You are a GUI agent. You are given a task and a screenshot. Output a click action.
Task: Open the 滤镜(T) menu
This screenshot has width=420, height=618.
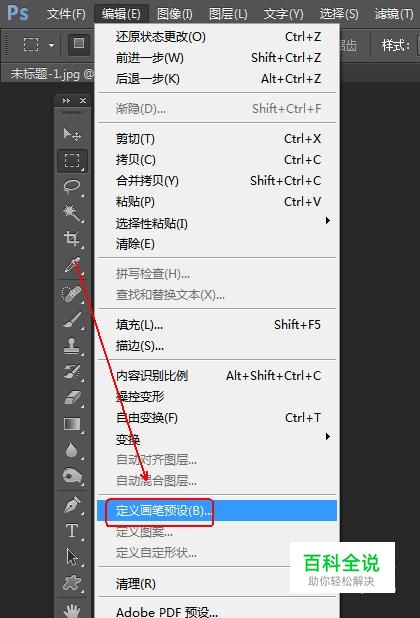click(x=394, y=14)
